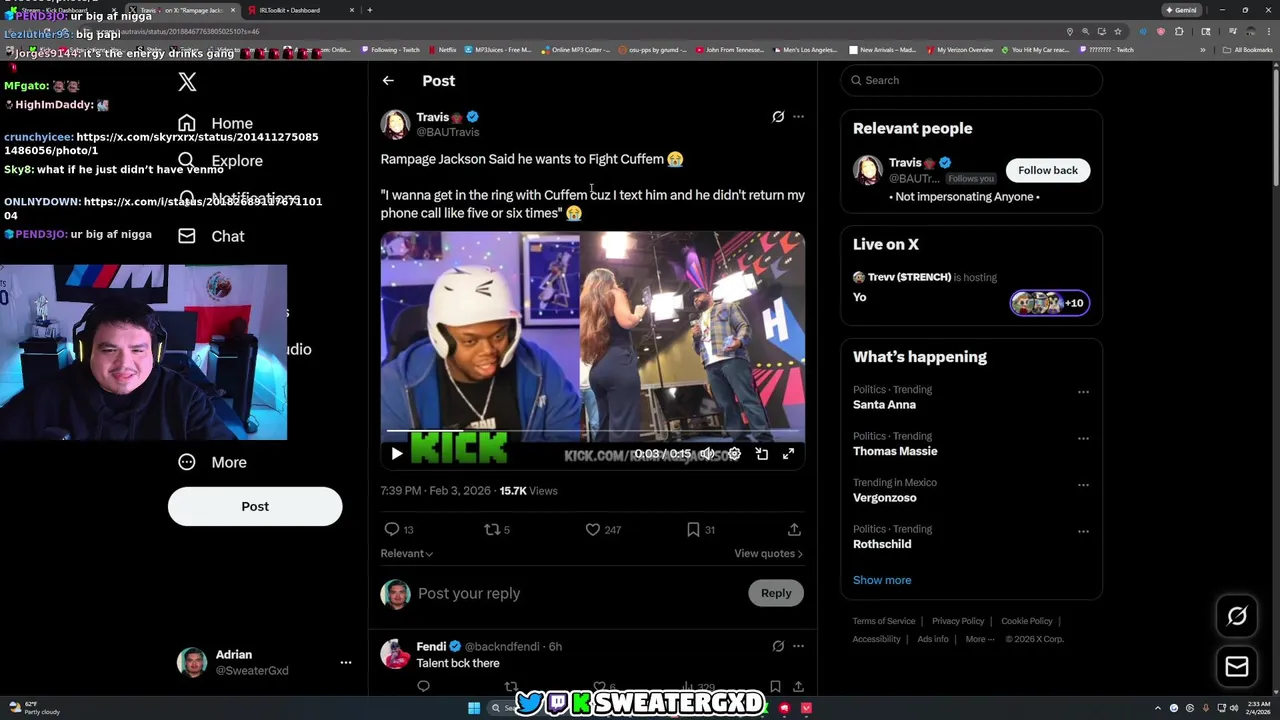Enter video fullscreen mode
The height and width of the screenshot is (720, 1280).
(x=788, y=454)
